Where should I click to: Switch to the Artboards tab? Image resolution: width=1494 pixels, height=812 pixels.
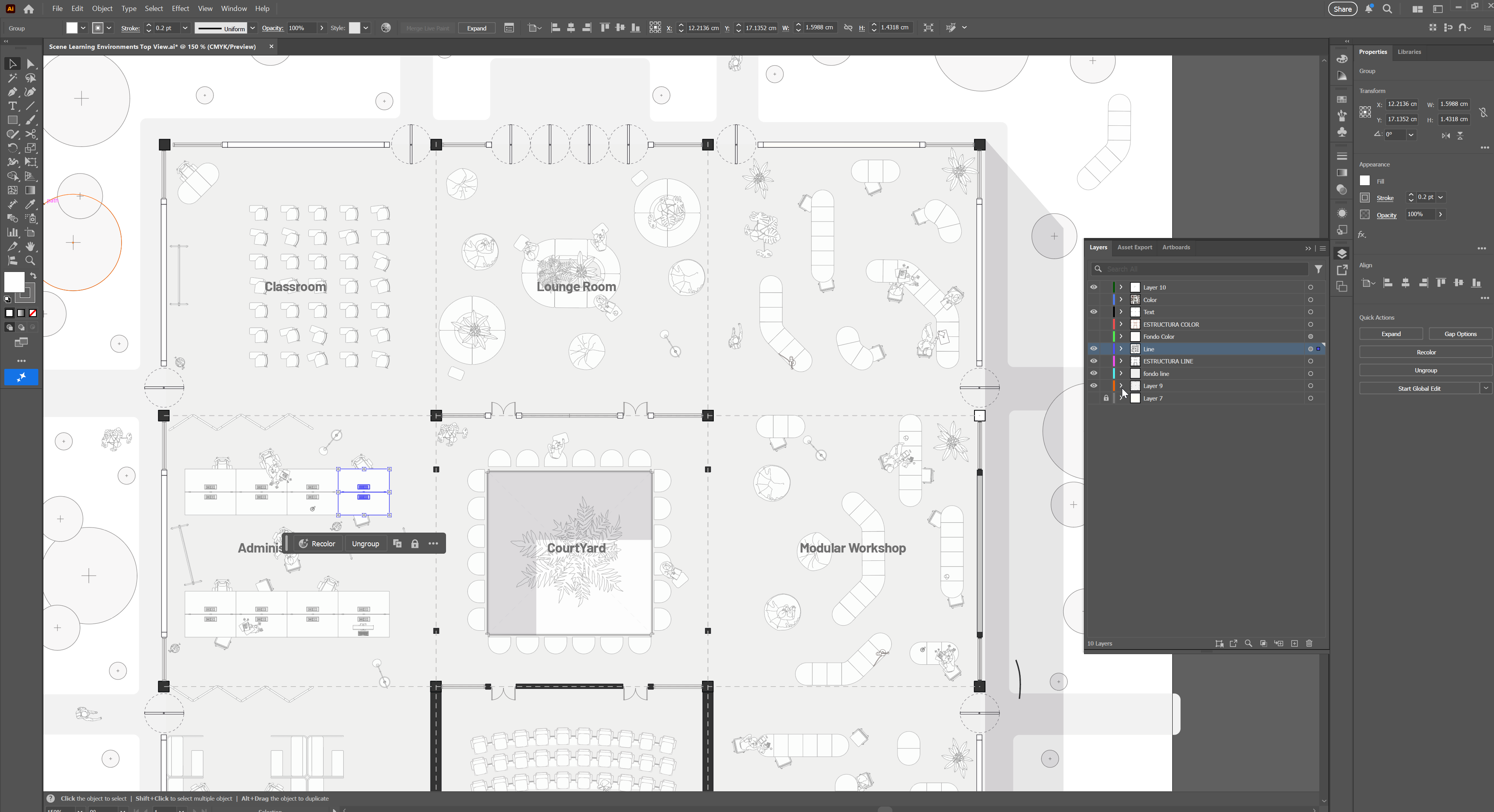tap(1175, 247)
